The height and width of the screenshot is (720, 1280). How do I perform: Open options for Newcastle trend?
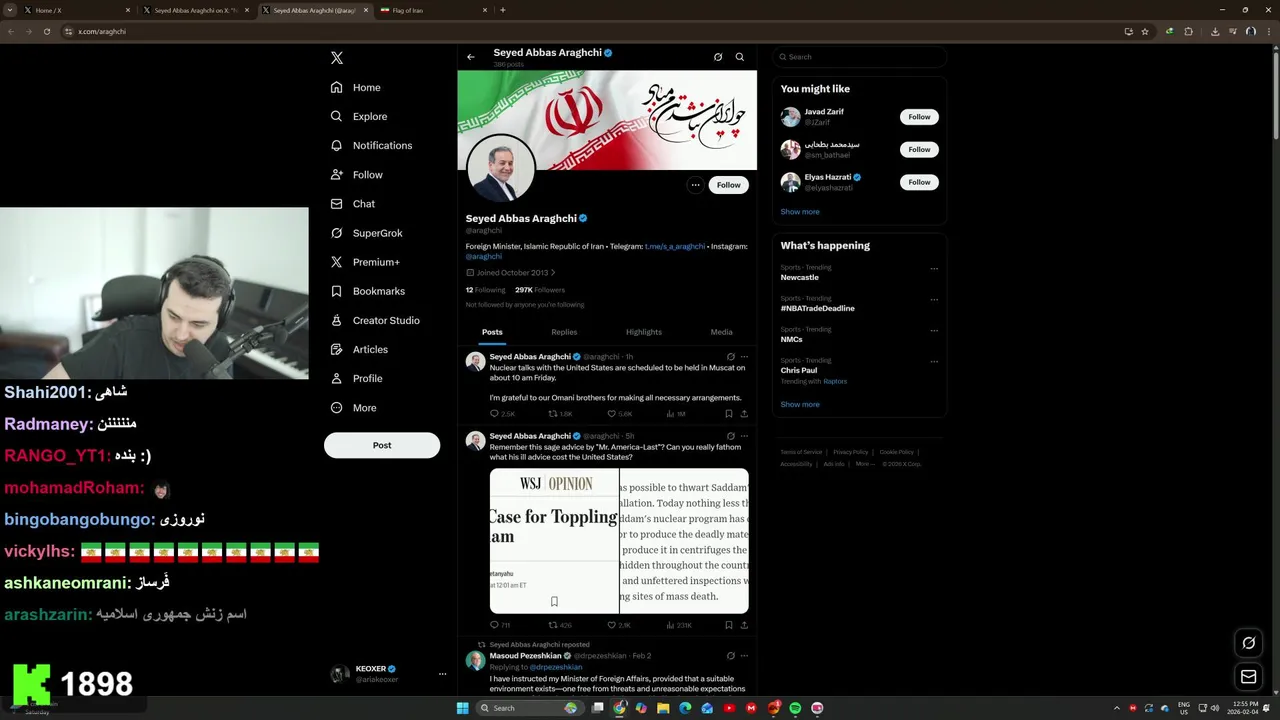(x=934, y=268)
